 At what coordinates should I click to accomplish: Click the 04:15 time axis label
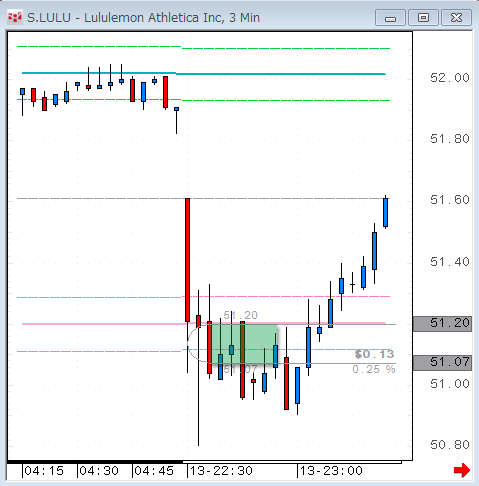[44, 471]
